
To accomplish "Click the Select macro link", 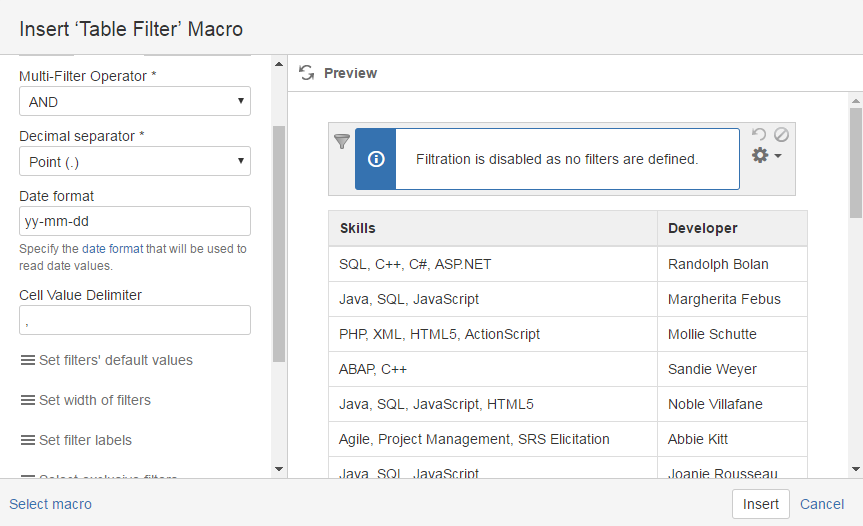I will [50, 504].
